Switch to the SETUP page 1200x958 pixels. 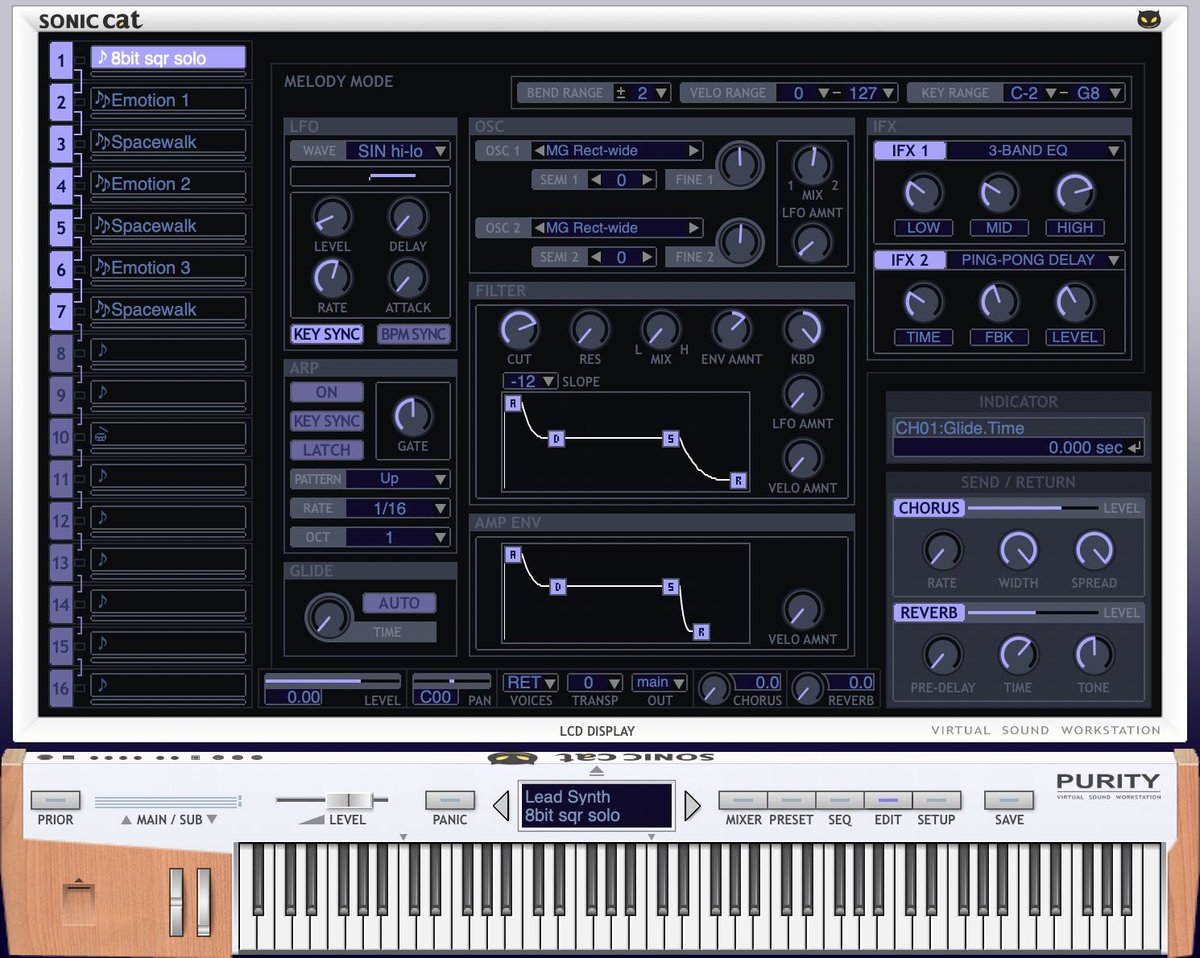point(937,801)
